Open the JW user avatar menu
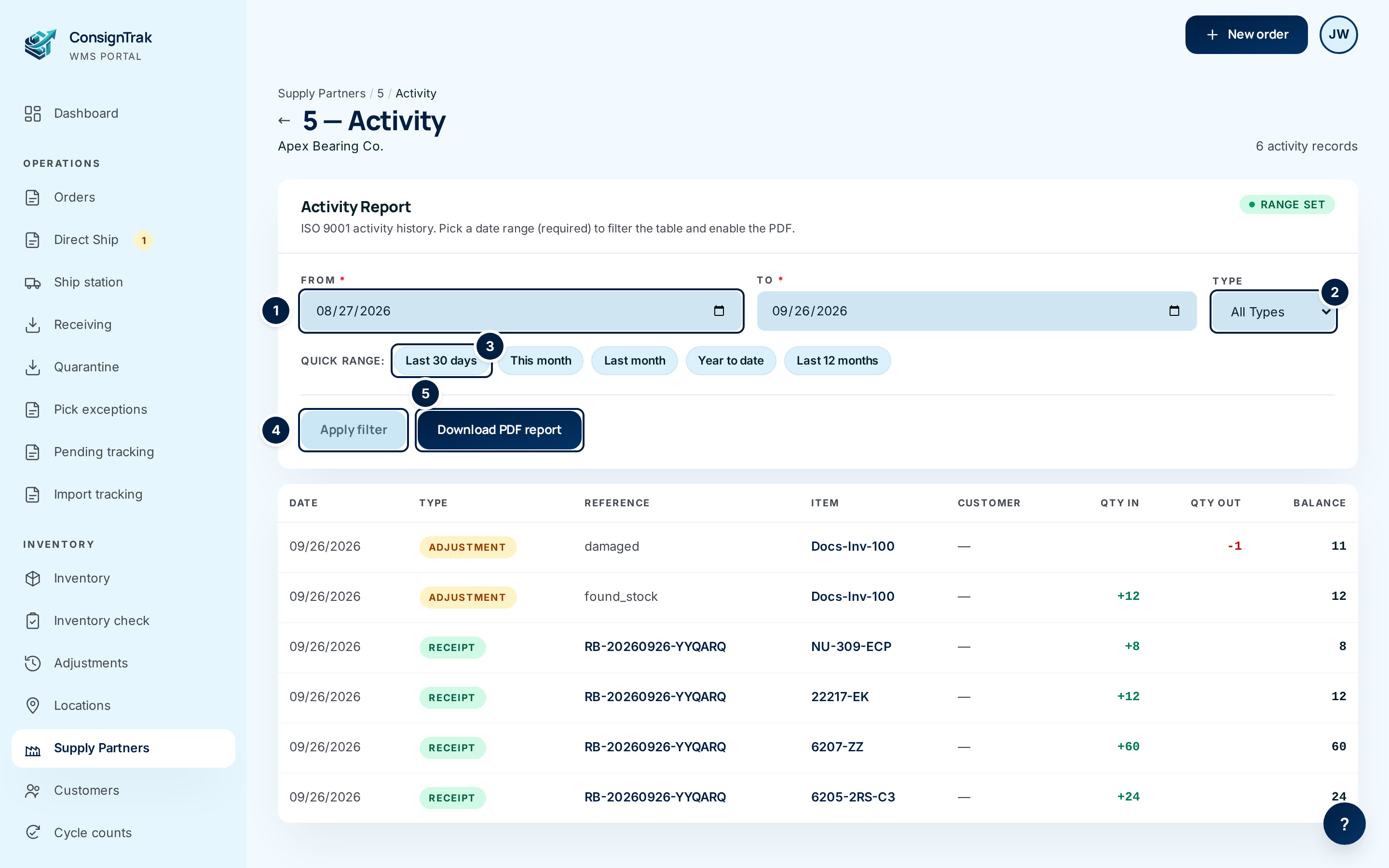Viewport: 1389px width, 868px height. 1338,34
